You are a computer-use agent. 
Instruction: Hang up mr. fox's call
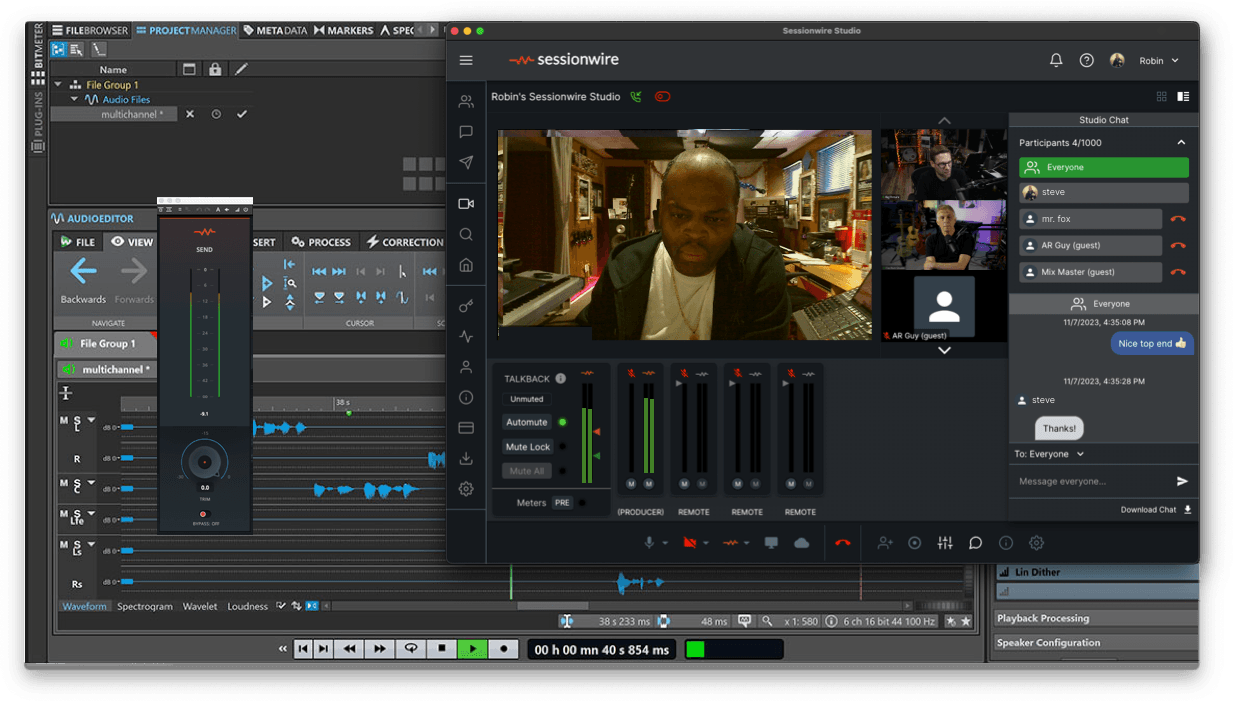pos(1178,219)
